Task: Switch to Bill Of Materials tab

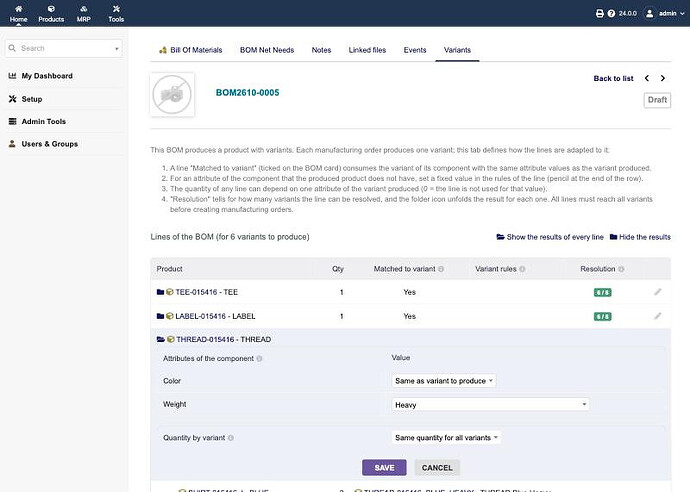Action: [x=191, y=50]
